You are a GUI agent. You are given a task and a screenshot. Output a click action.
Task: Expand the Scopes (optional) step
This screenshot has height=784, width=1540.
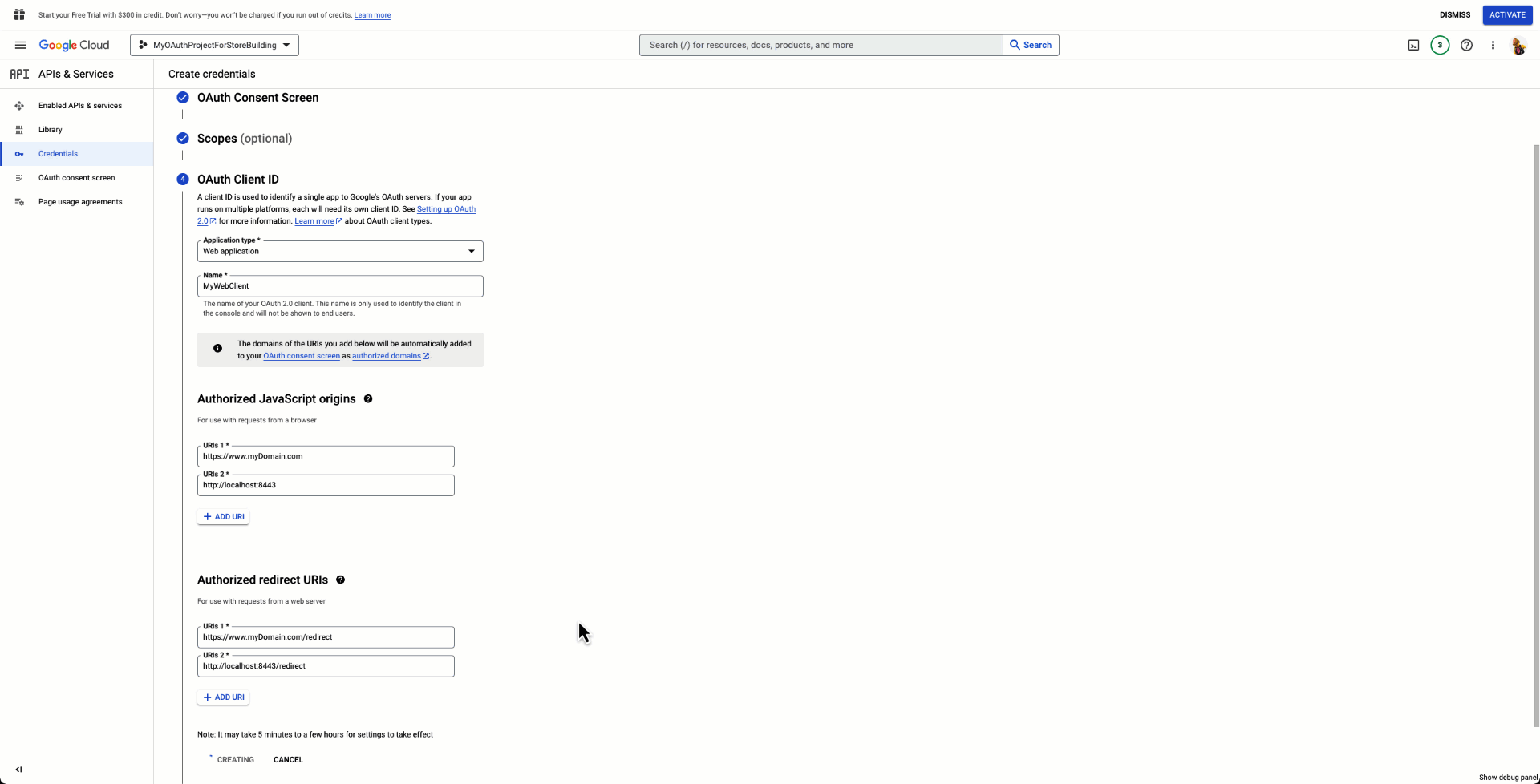coord(244,139)
